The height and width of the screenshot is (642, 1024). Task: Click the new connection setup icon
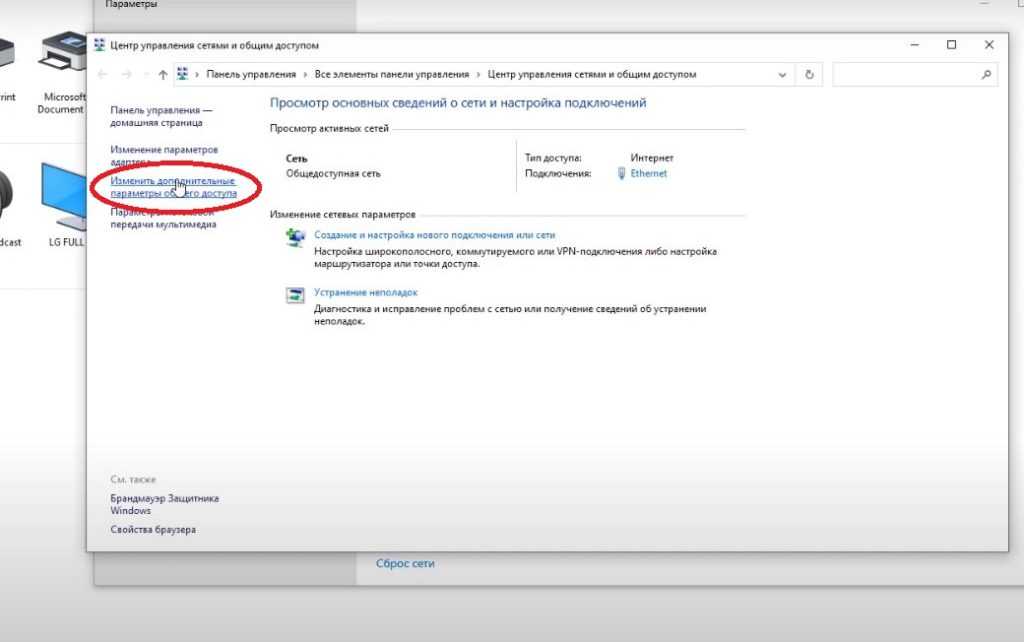pos(296,238)
